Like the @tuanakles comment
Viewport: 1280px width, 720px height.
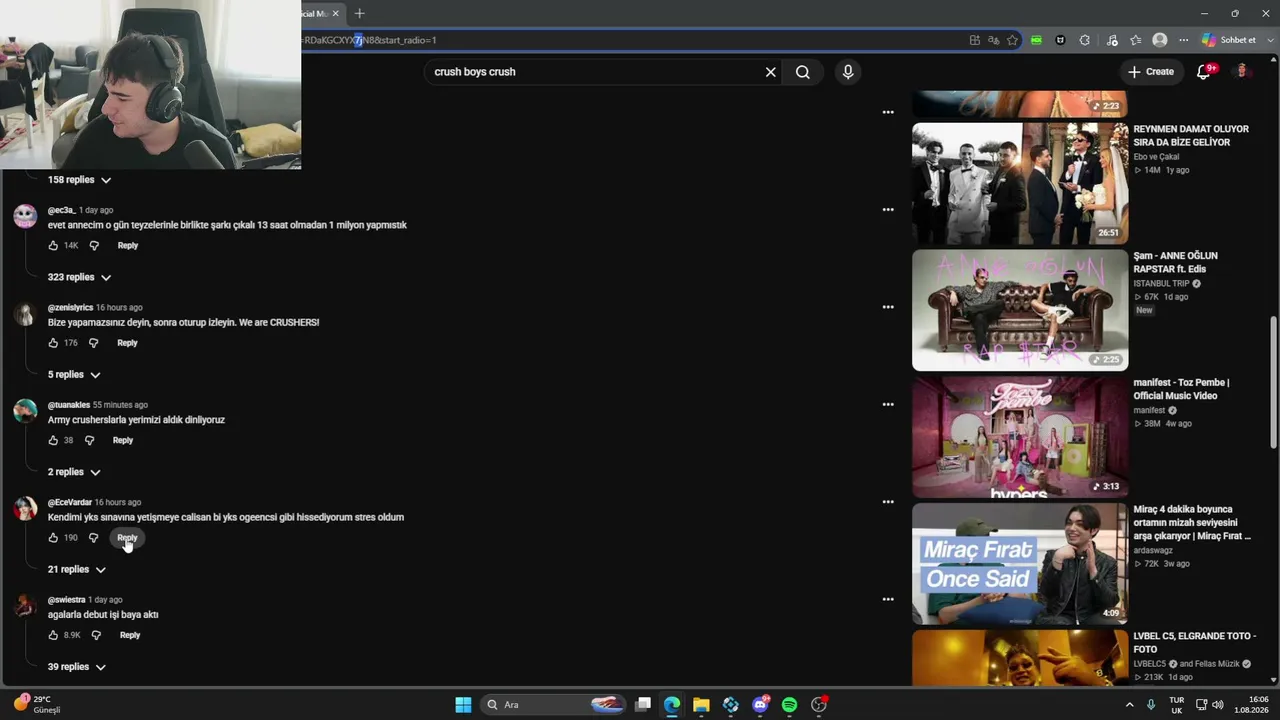coord(53,440)
